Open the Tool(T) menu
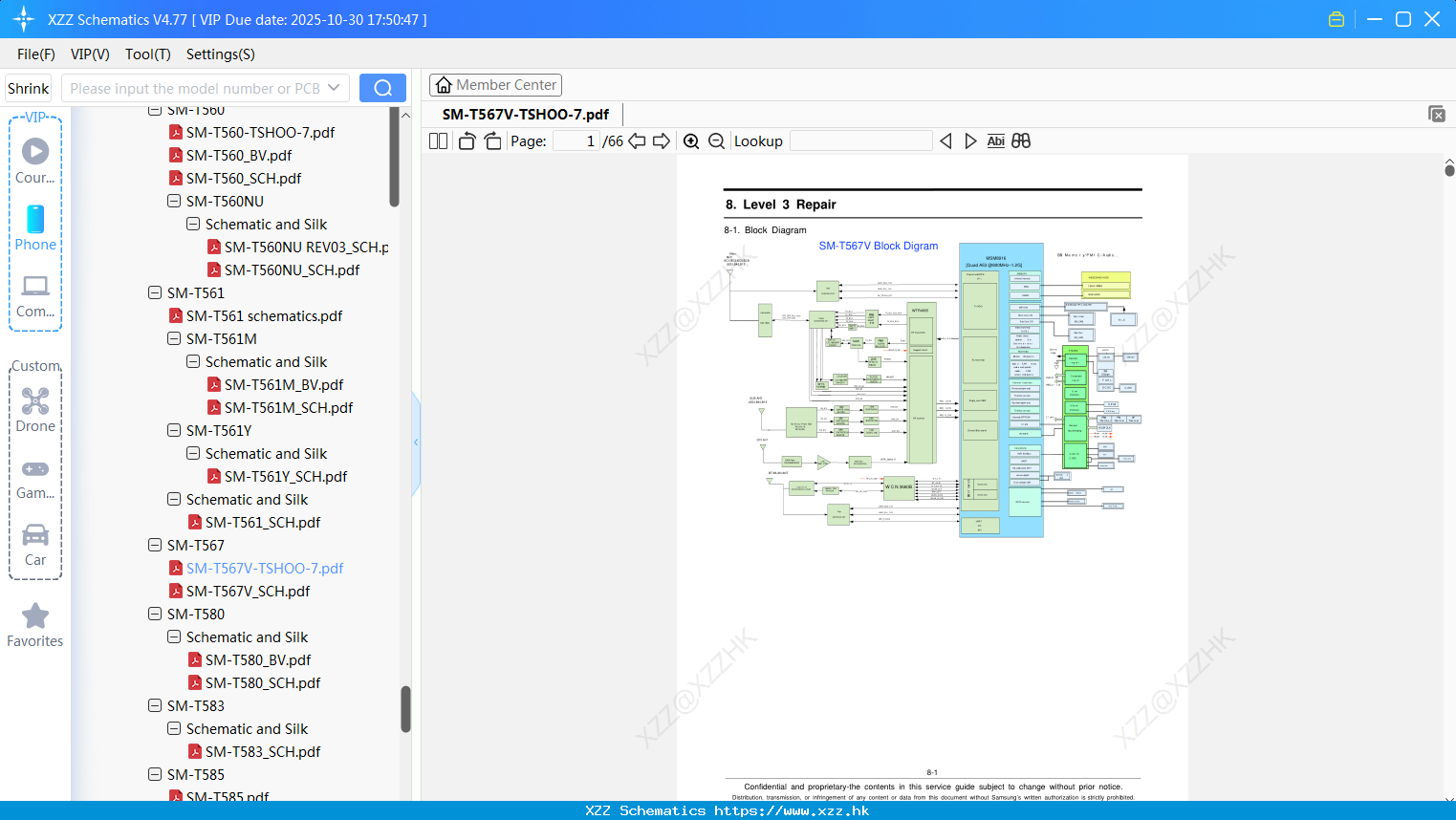Screen dimensions: 1456x820 [x=148, y=54]
